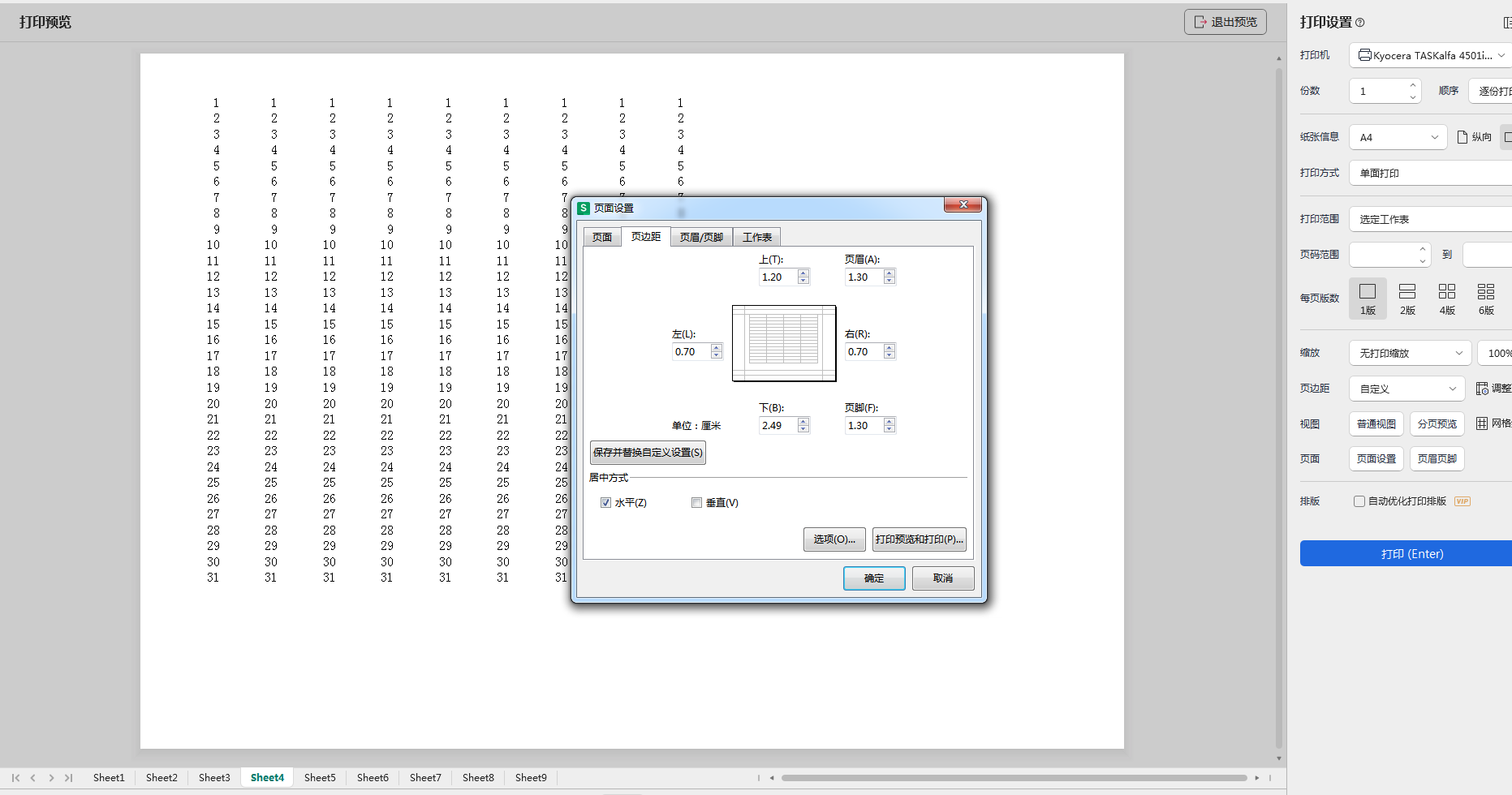Viewport: 1512px width, 795px height.
Task: Select the 1版 pages-per-sheet icon
Action: click(x=1368, y=299)
